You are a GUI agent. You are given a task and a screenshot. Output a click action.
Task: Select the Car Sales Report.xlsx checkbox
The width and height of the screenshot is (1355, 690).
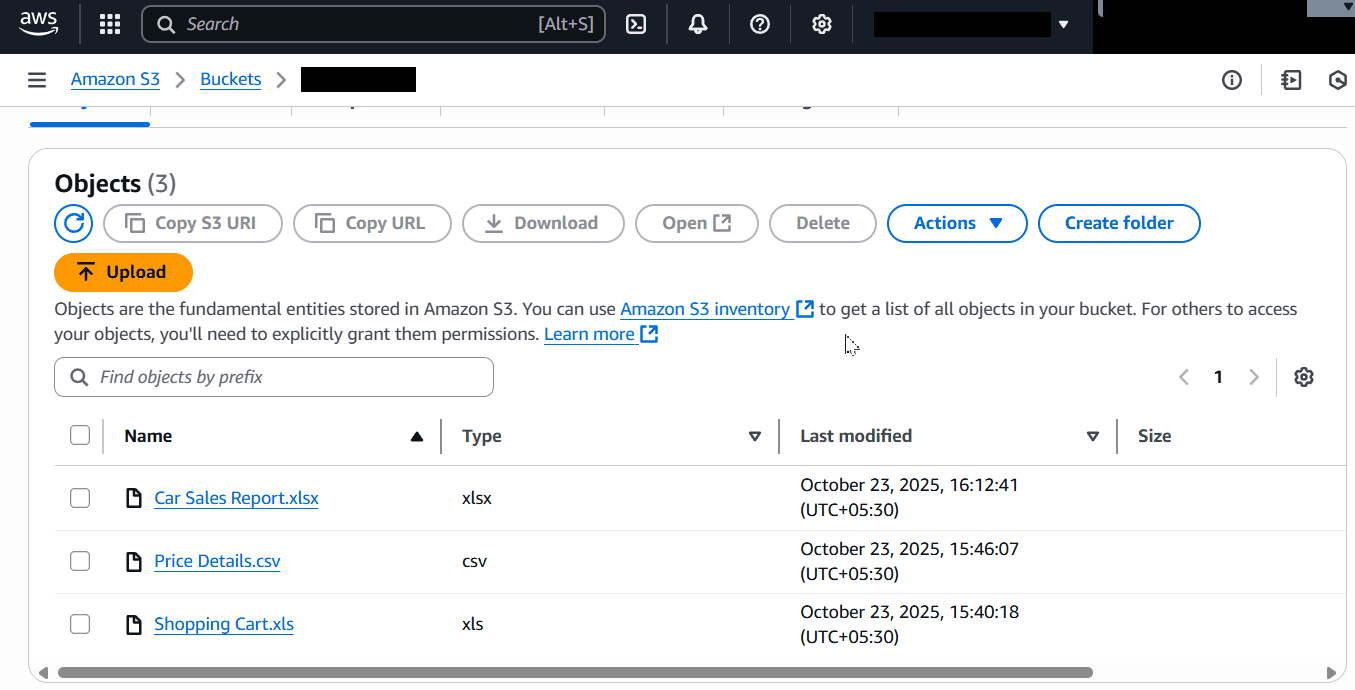80,497
